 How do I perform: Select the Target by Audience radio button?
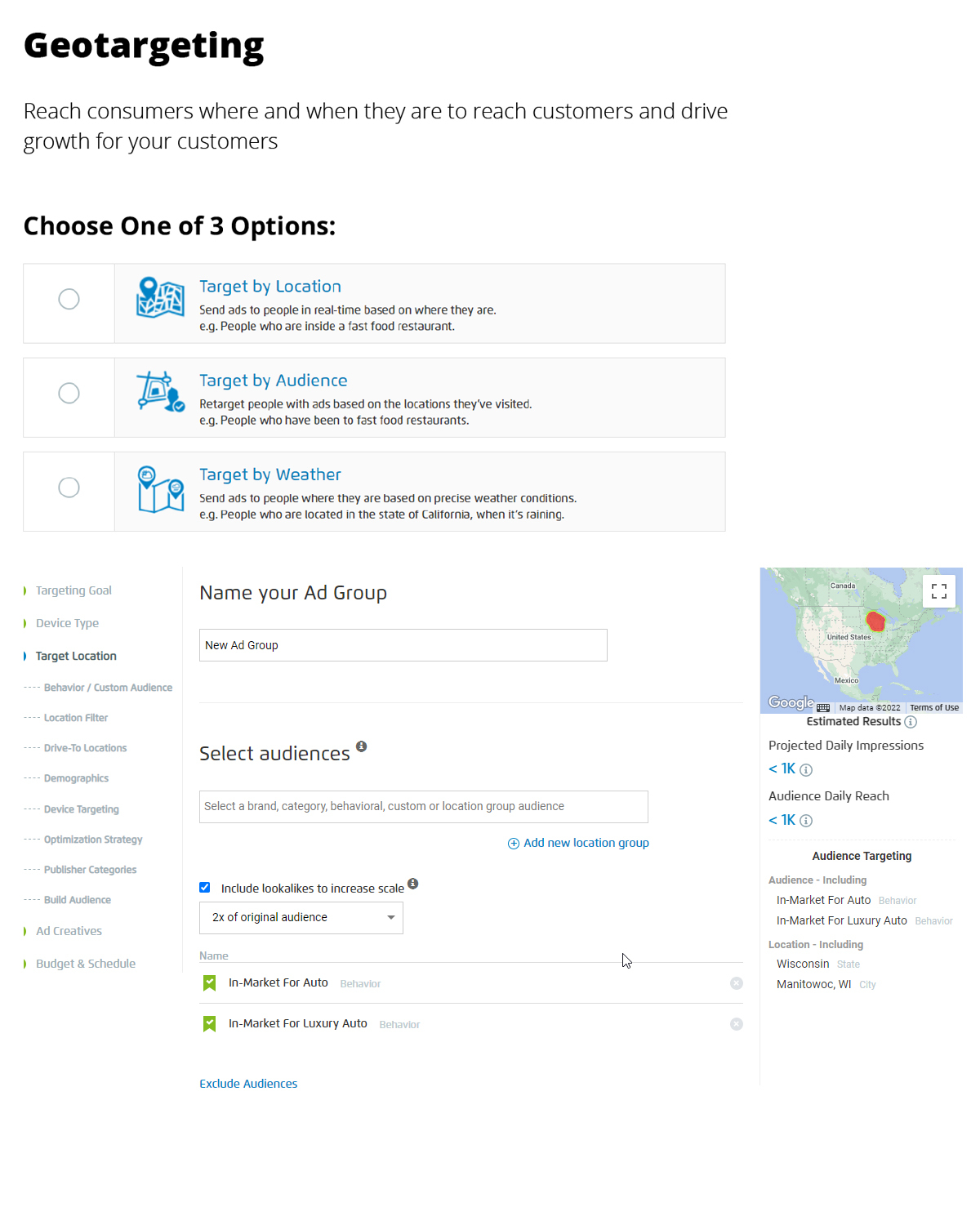(69, 394)
